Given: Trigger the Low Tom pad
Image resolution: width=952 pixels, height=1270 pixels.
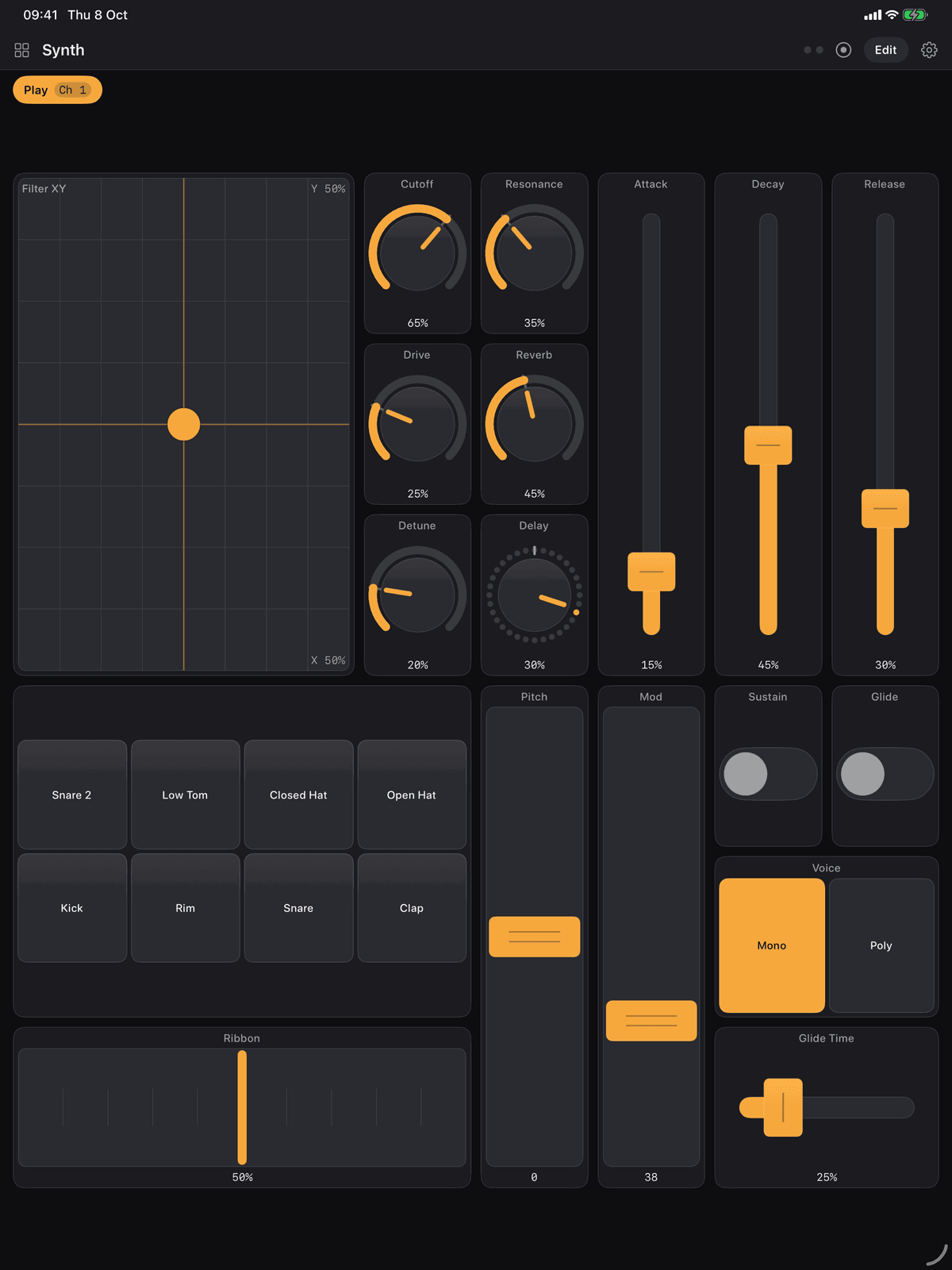Looking at the screenshot, I should (x=186, y=795).
